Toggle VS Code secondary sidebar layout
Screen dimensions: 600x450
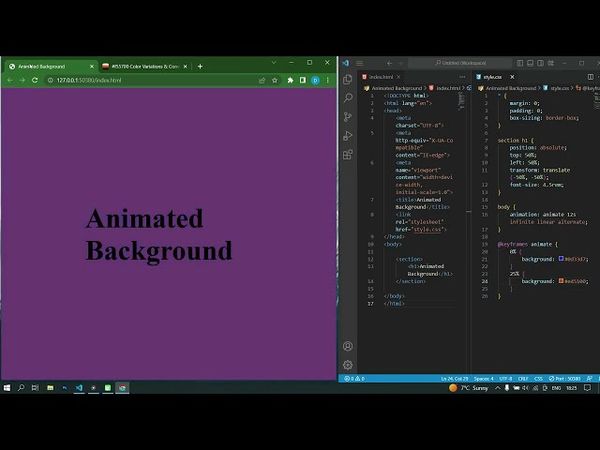click(x=540, y=63)
